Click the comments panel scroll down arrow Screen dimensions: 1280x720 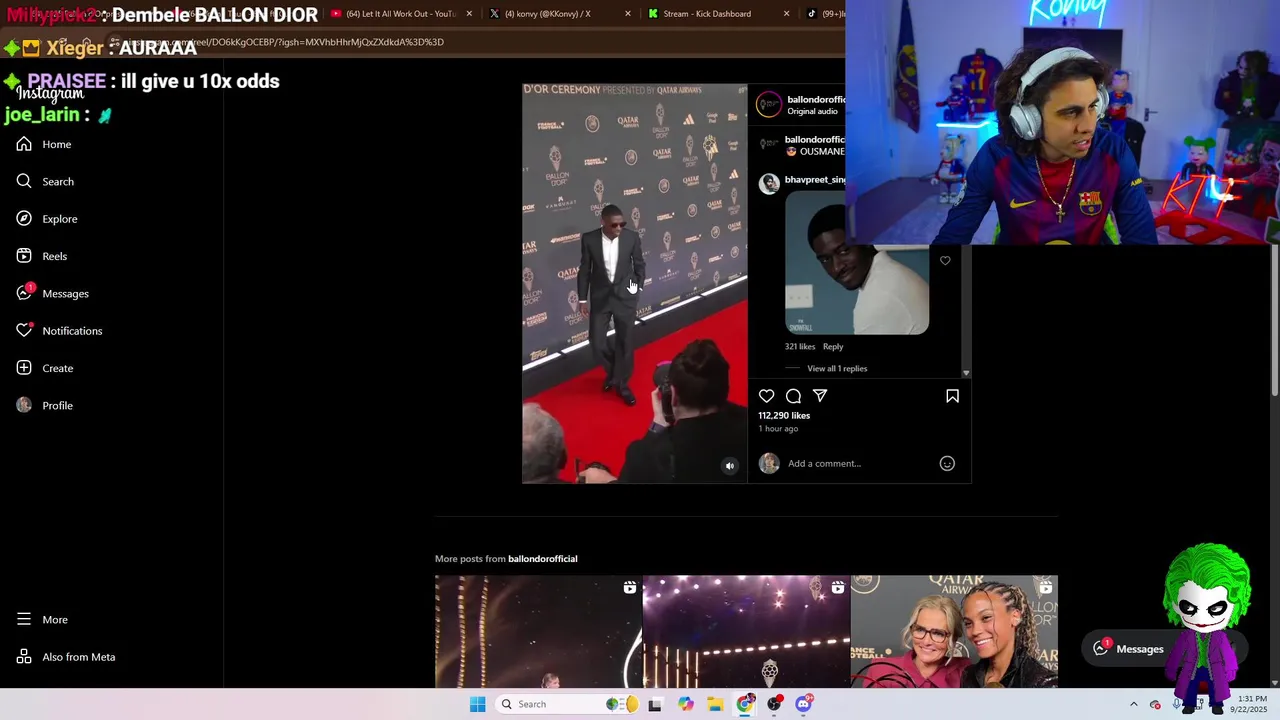coord(965,373)
